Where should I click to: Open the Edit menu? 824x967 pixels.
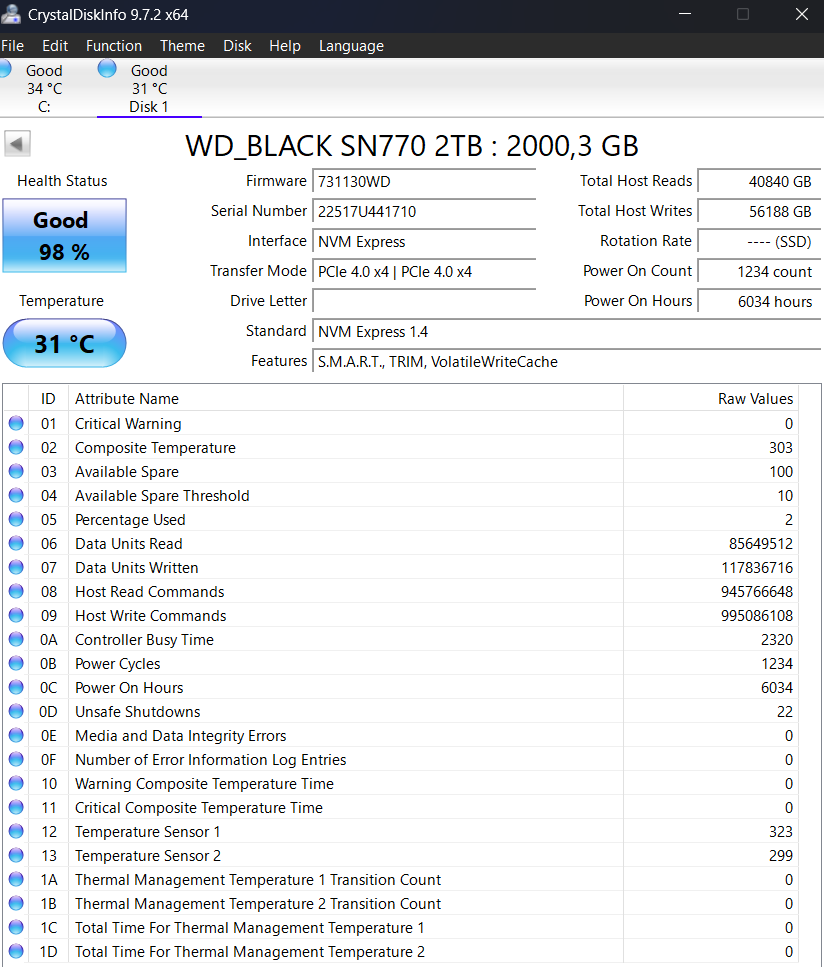point(55,46)
